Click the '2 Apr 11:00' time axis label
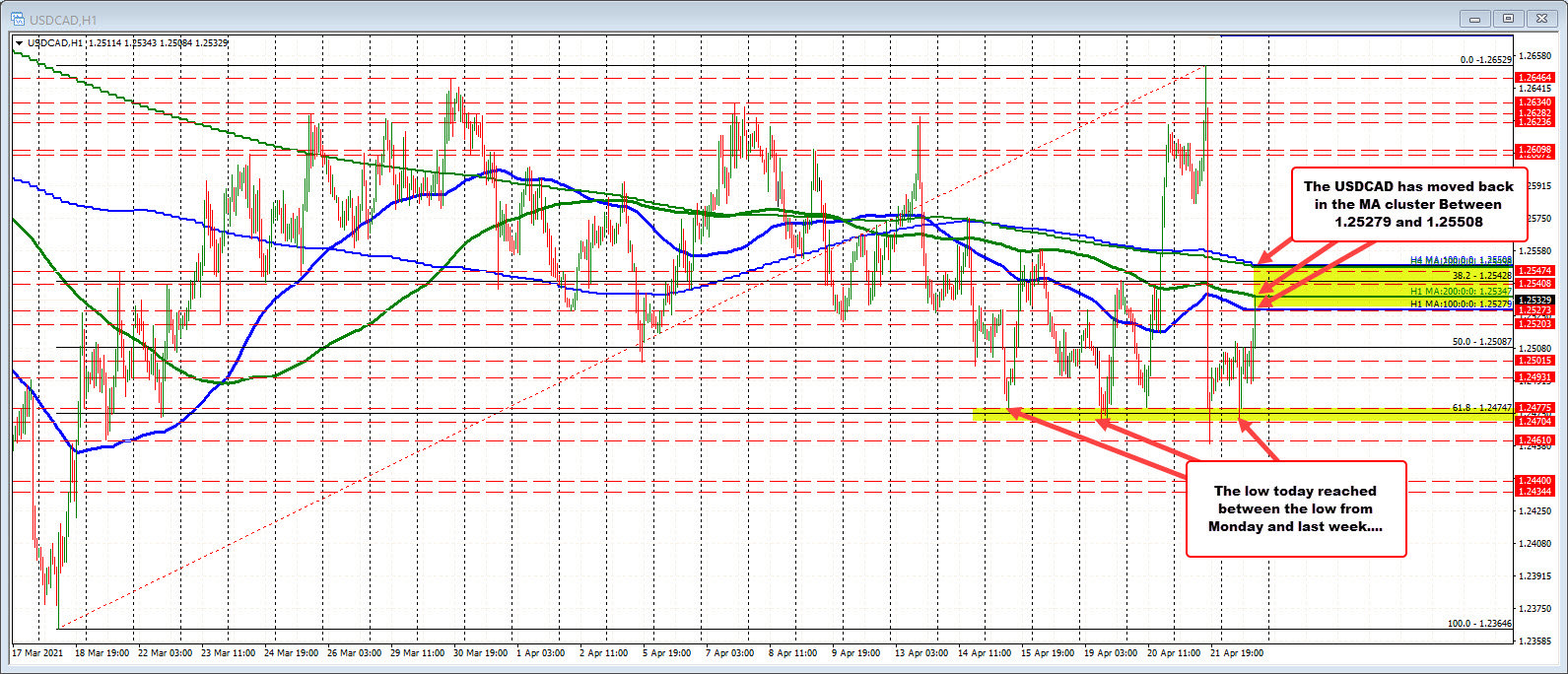The width and height of the screenshot is (1568, 674). (604, 652)
